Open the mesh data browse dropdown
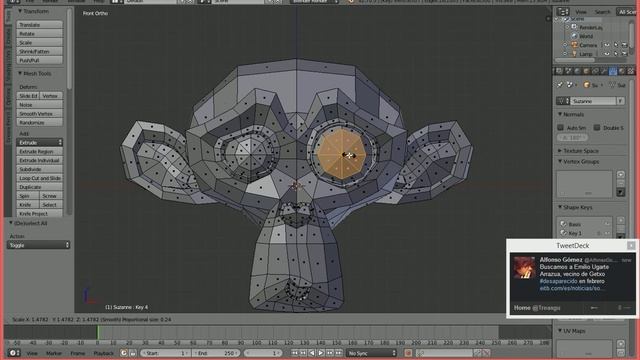640x360 pixels. point(563,101)
